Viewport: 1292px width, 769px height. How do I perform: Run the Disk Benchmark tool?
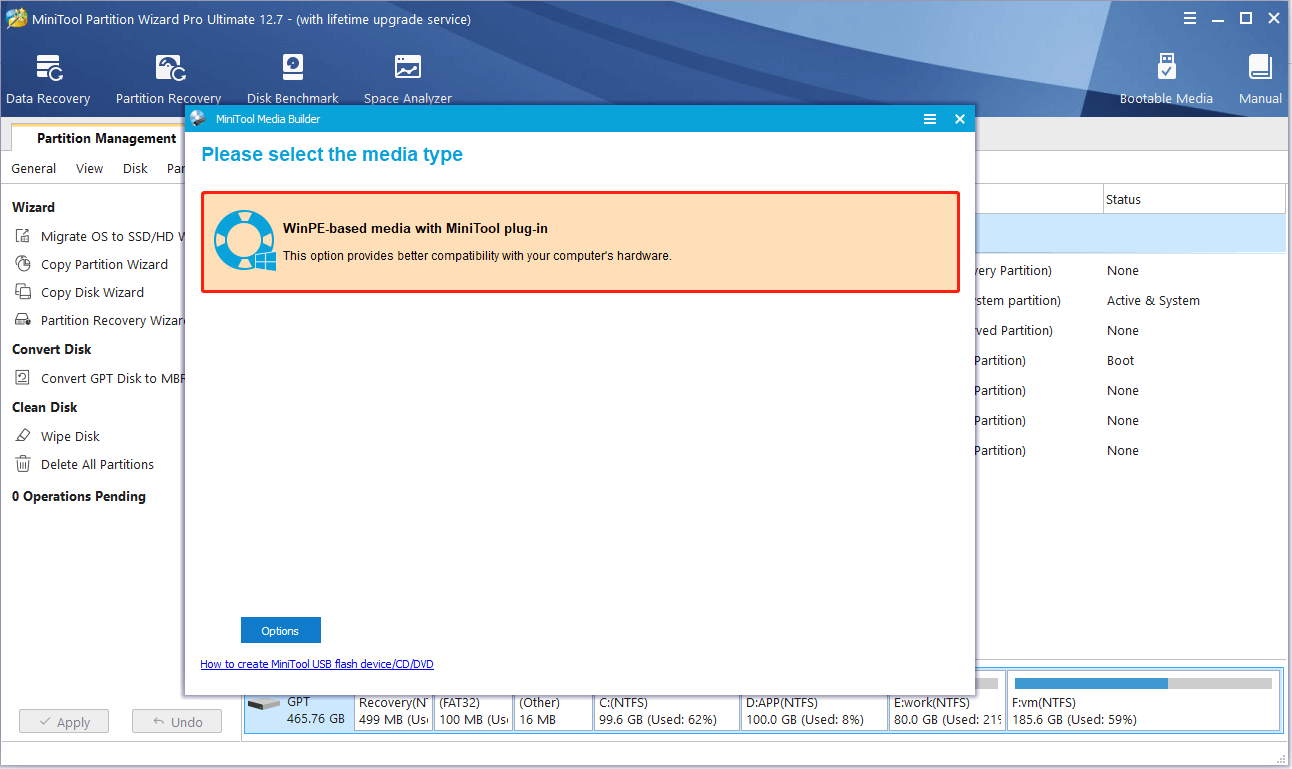[292, 75]
